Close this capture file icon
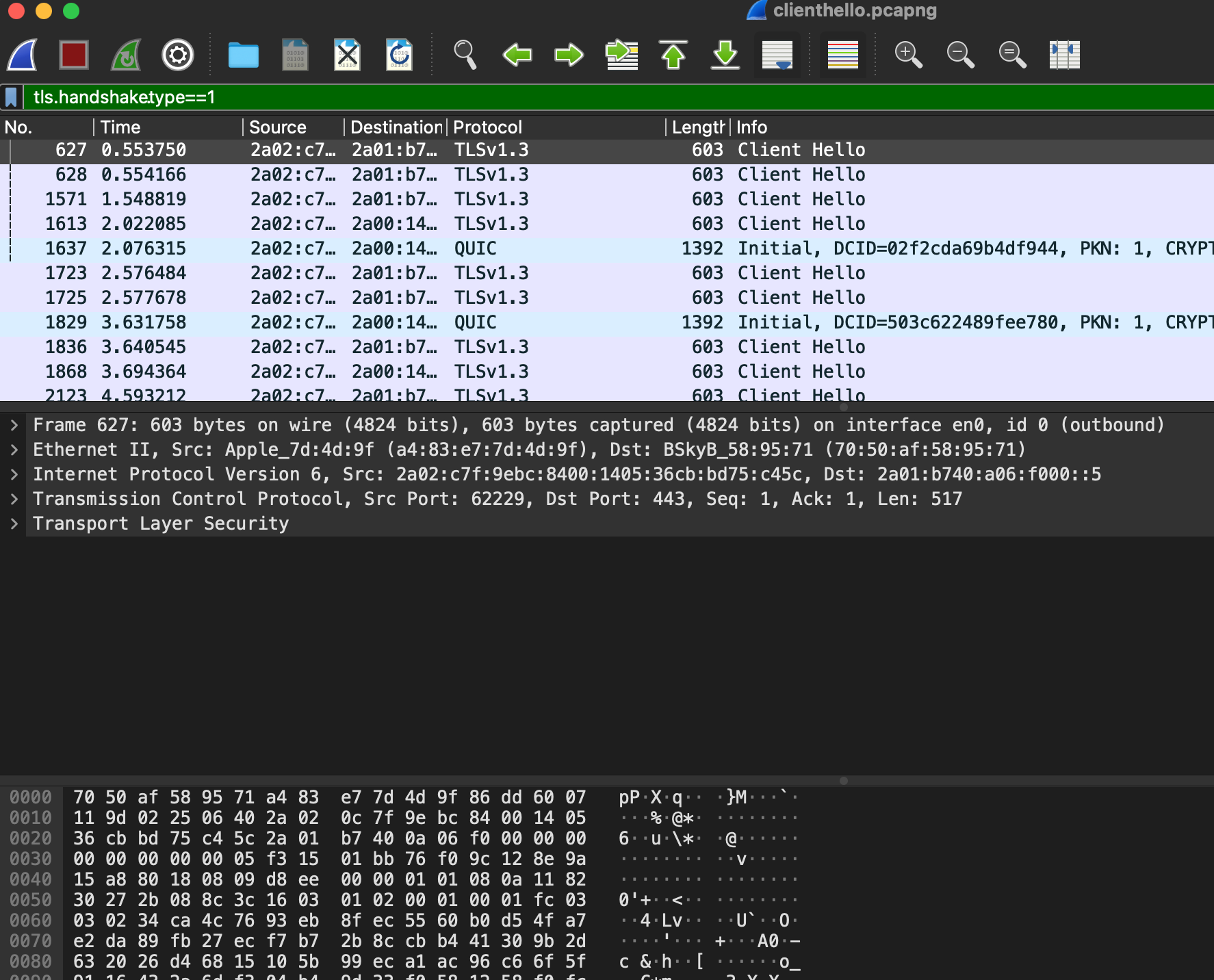 click(347, 55)
